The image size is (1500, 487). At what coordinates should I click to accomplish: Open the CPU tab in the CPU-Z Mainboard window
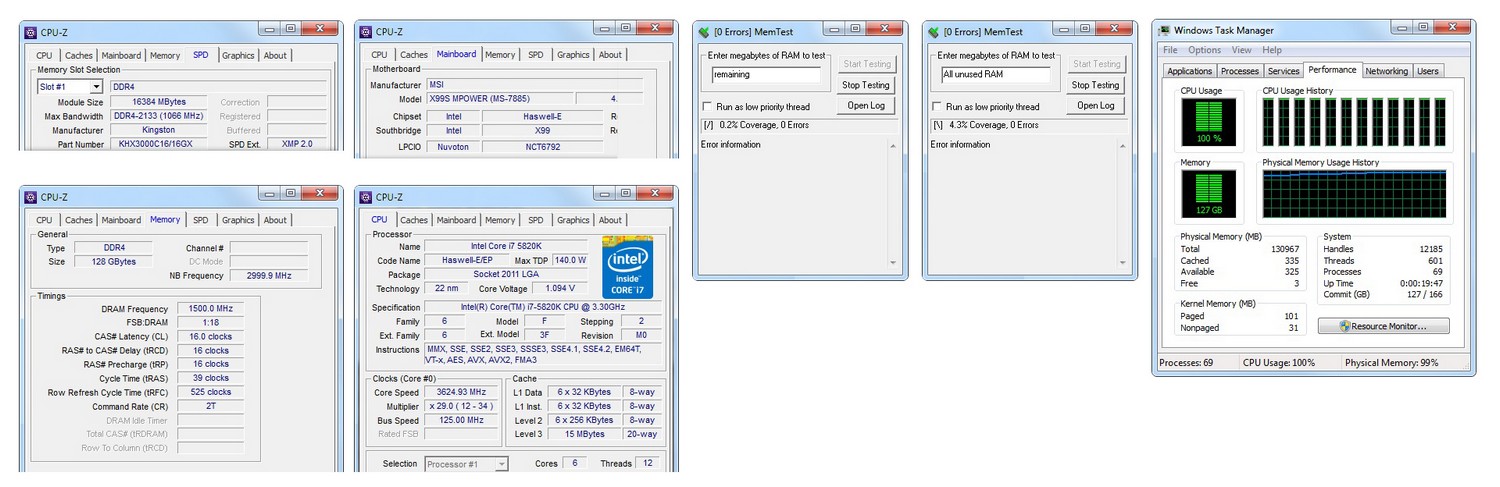(x=379, y=55)
